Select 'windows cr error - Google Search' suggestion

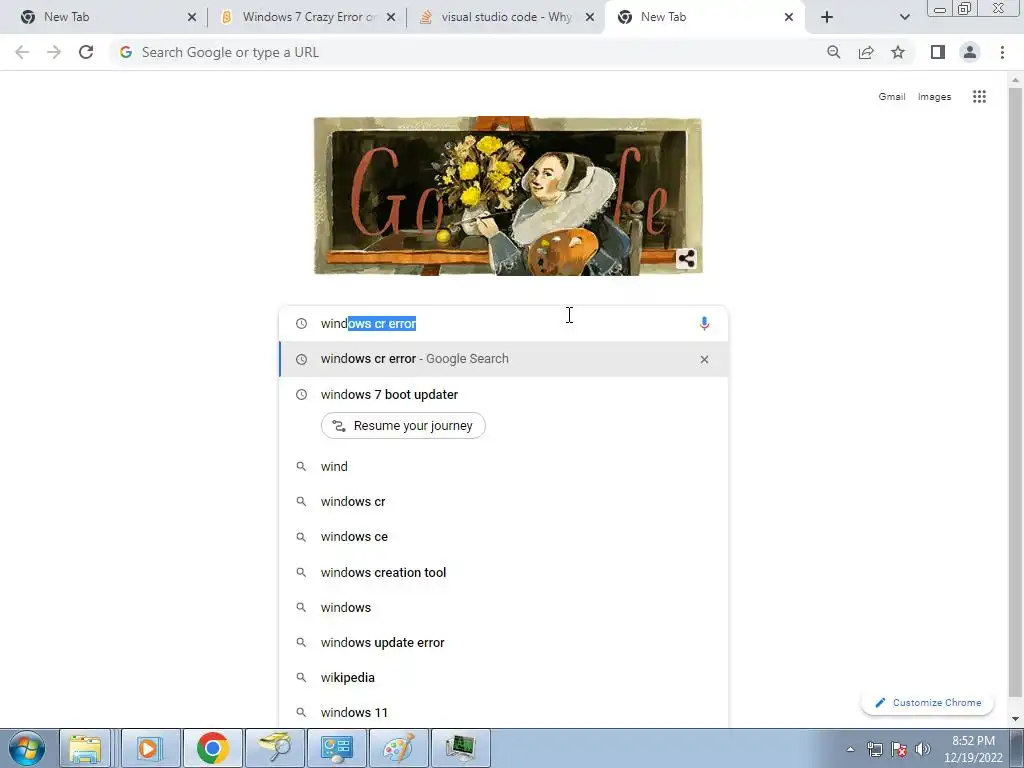[x=504, y=359]
